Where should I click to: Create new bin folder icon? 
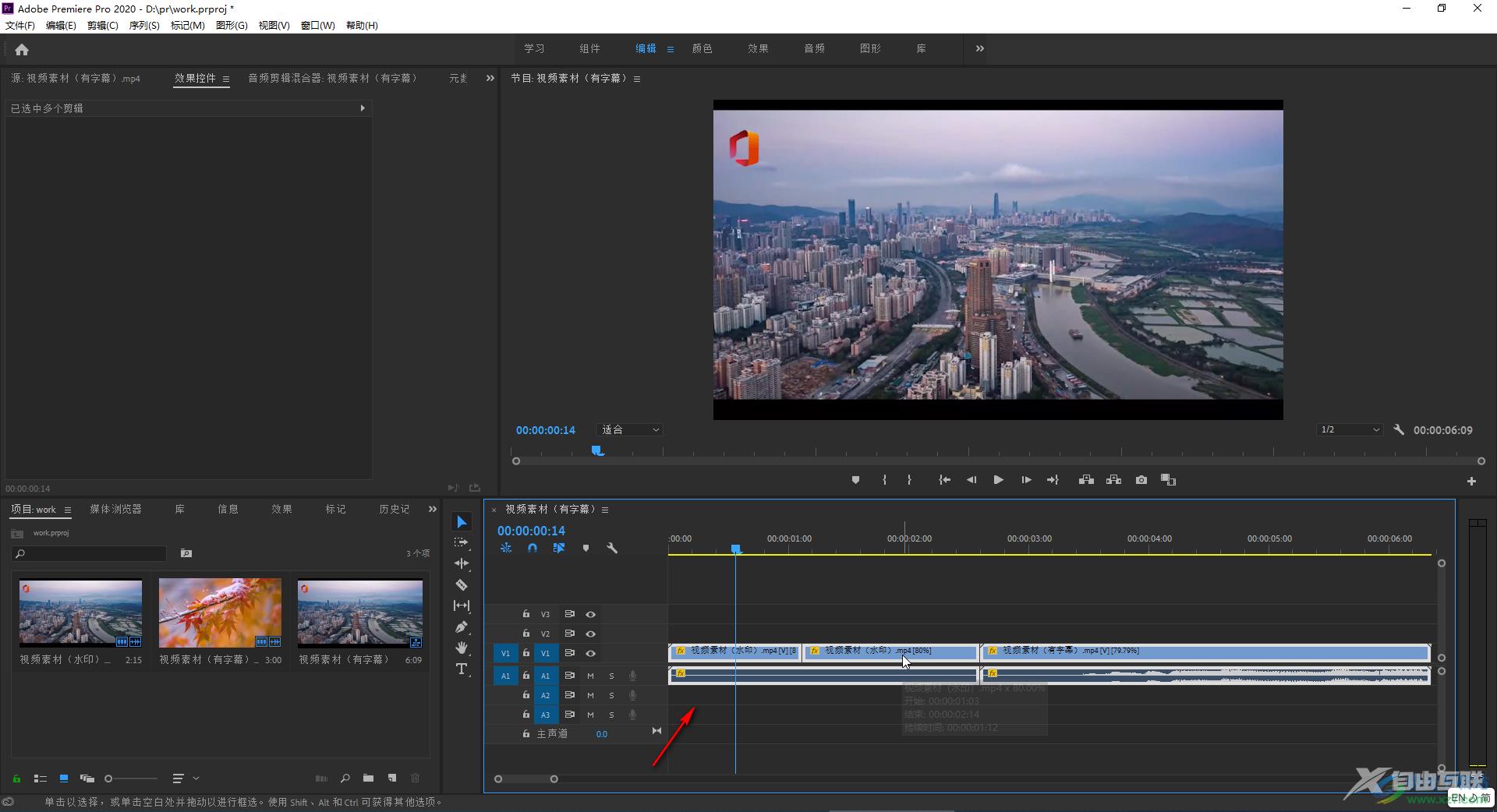[368, 778]
